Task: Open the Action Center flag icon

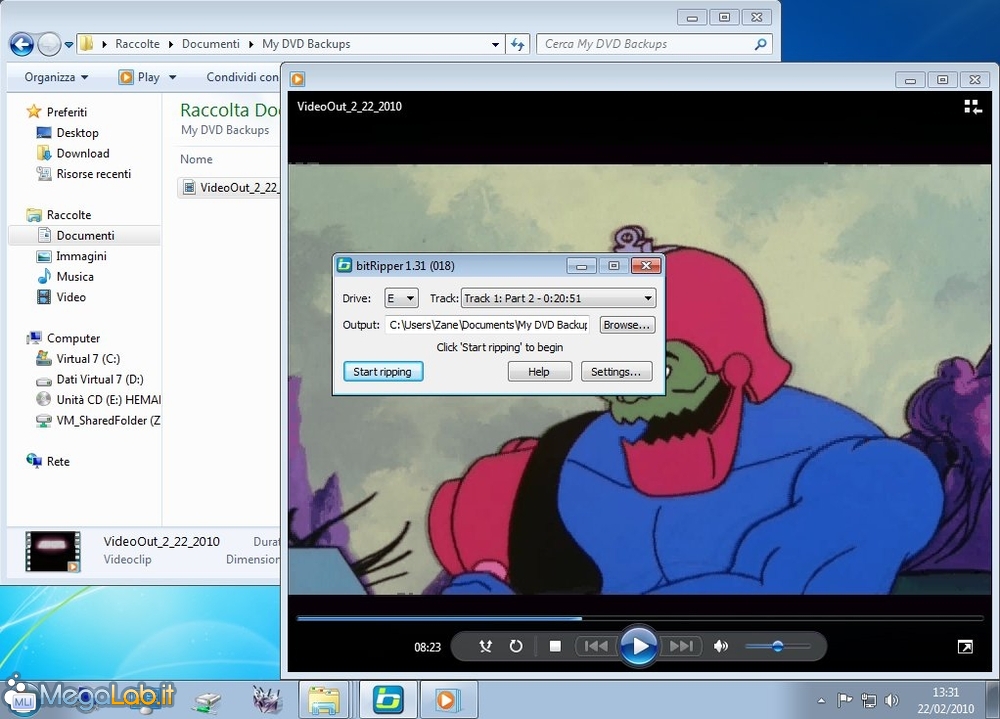Action: pos(844,700)
